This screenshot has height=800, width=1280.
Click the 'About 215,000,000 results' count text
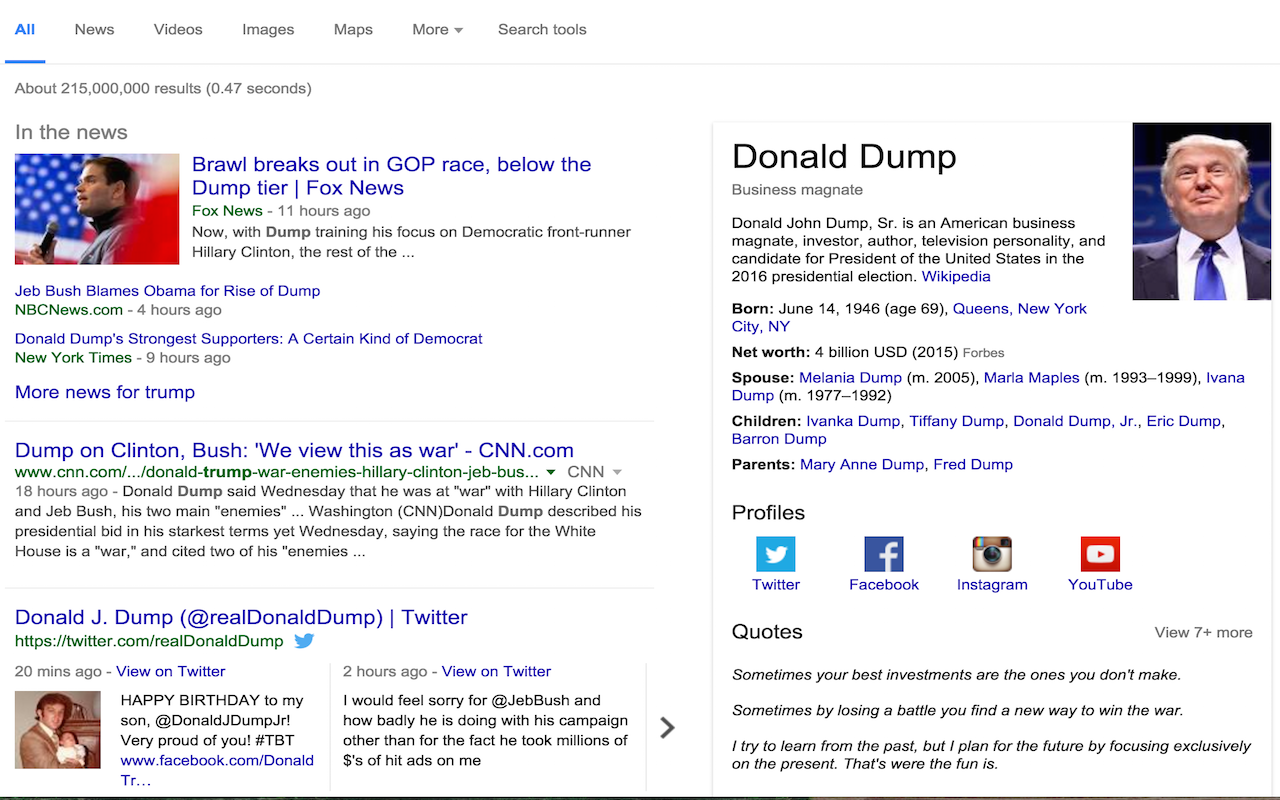coord(163,88)
